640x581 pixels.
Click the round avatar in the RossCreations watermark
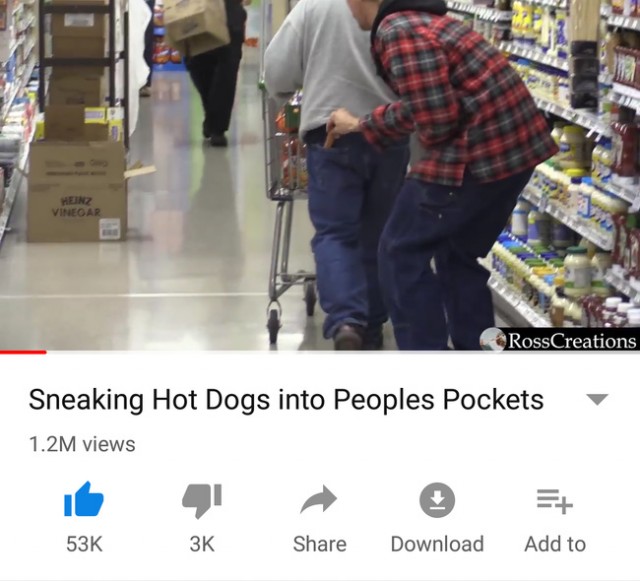(x=493, y=339)
